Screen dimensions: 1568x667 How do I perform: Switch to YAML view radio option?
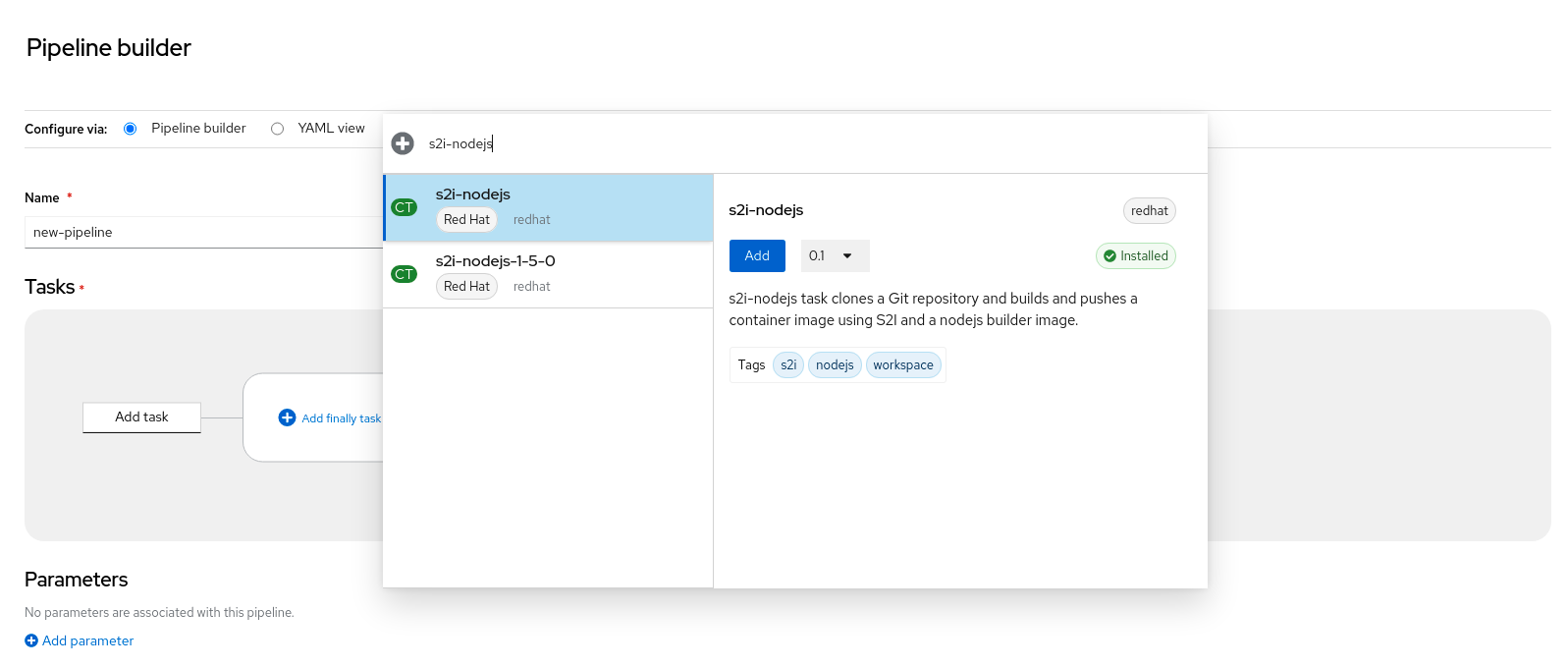(278, 129)
